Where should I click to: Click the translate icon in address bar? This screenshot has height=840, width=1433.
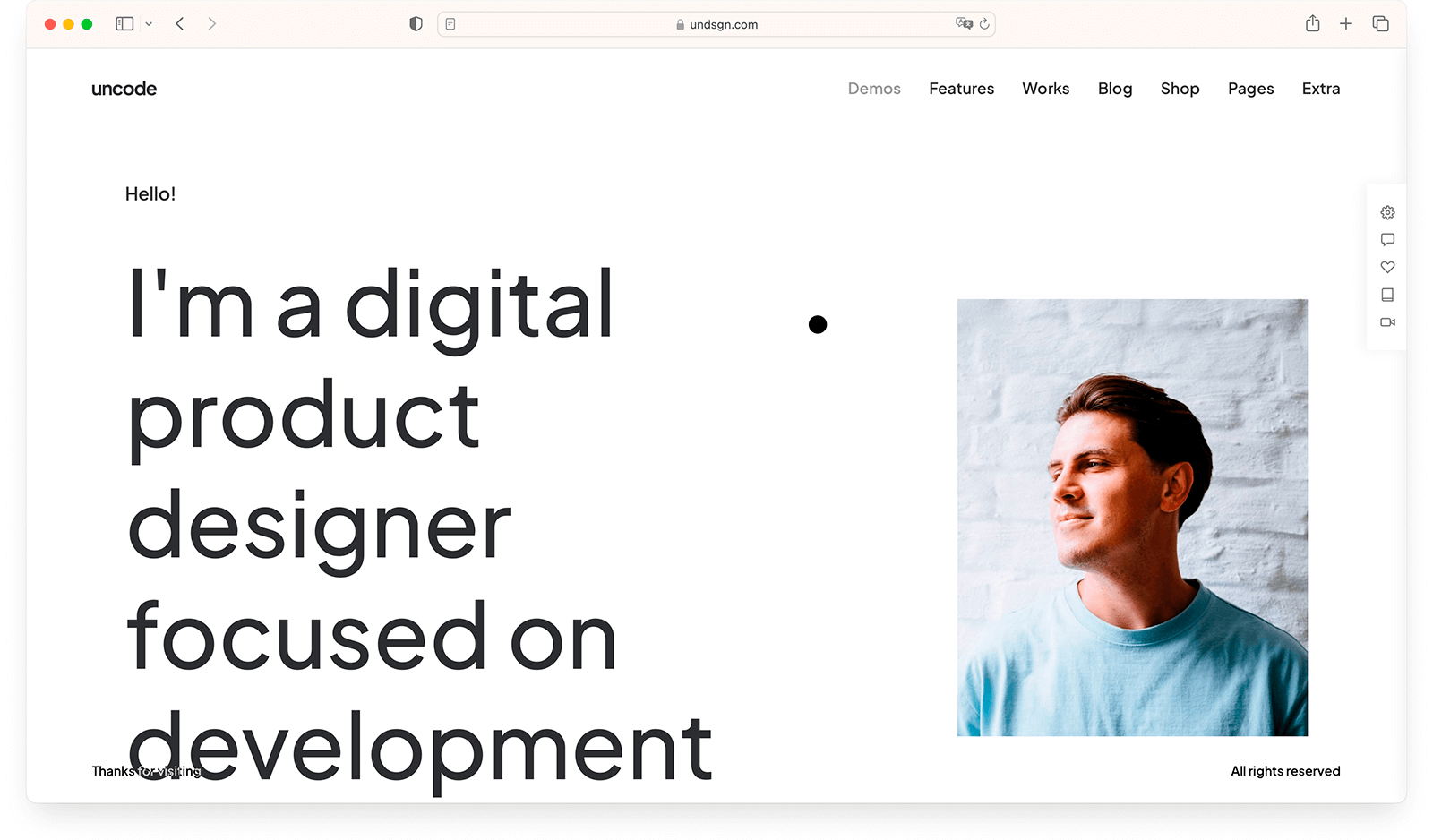(964, 24)
